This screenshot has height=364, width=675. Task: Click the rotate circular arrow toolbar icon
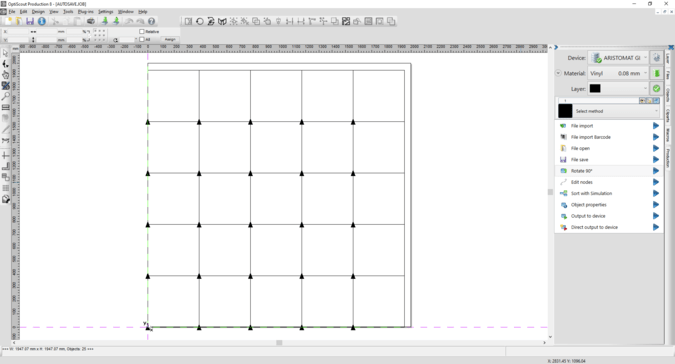[200, 21]
